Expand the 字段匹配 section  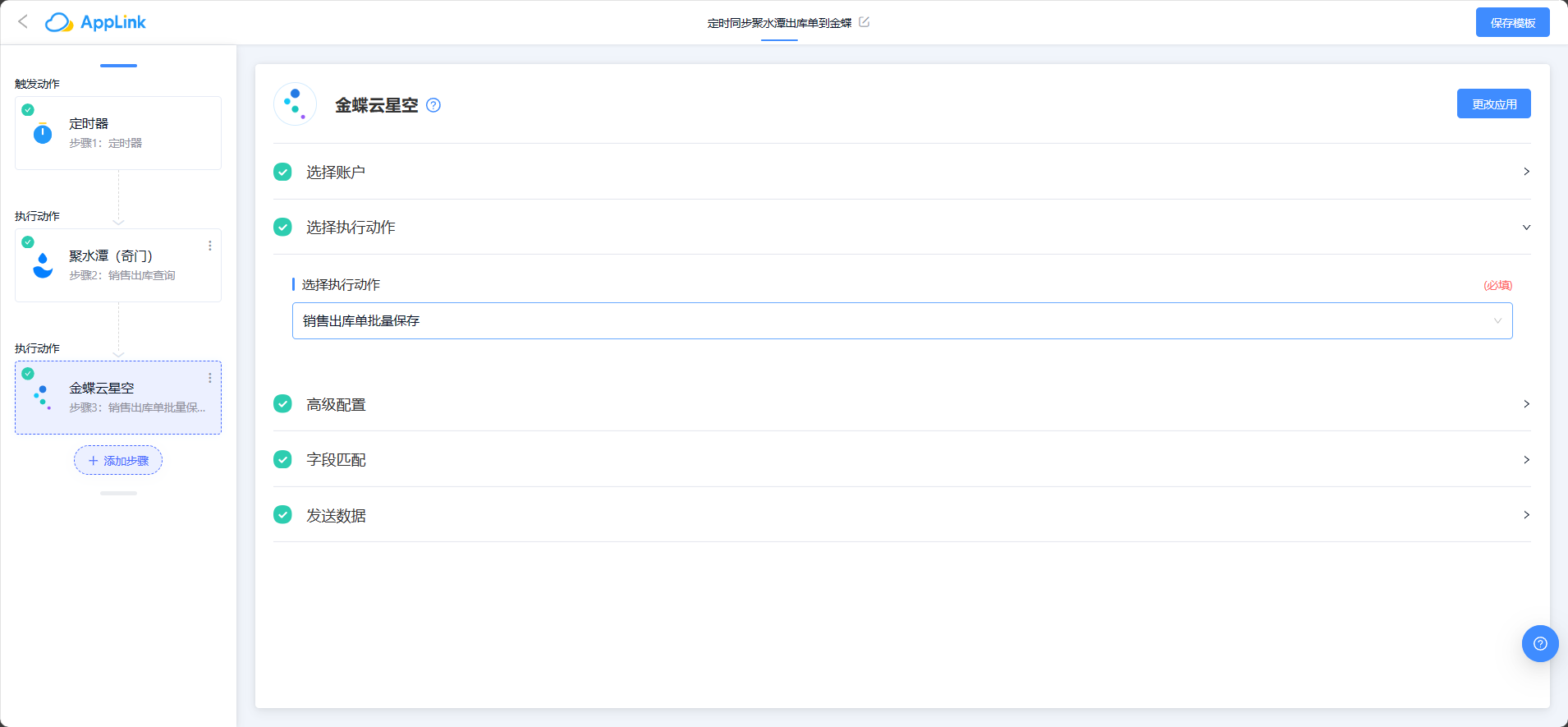[x=901, y=459]
